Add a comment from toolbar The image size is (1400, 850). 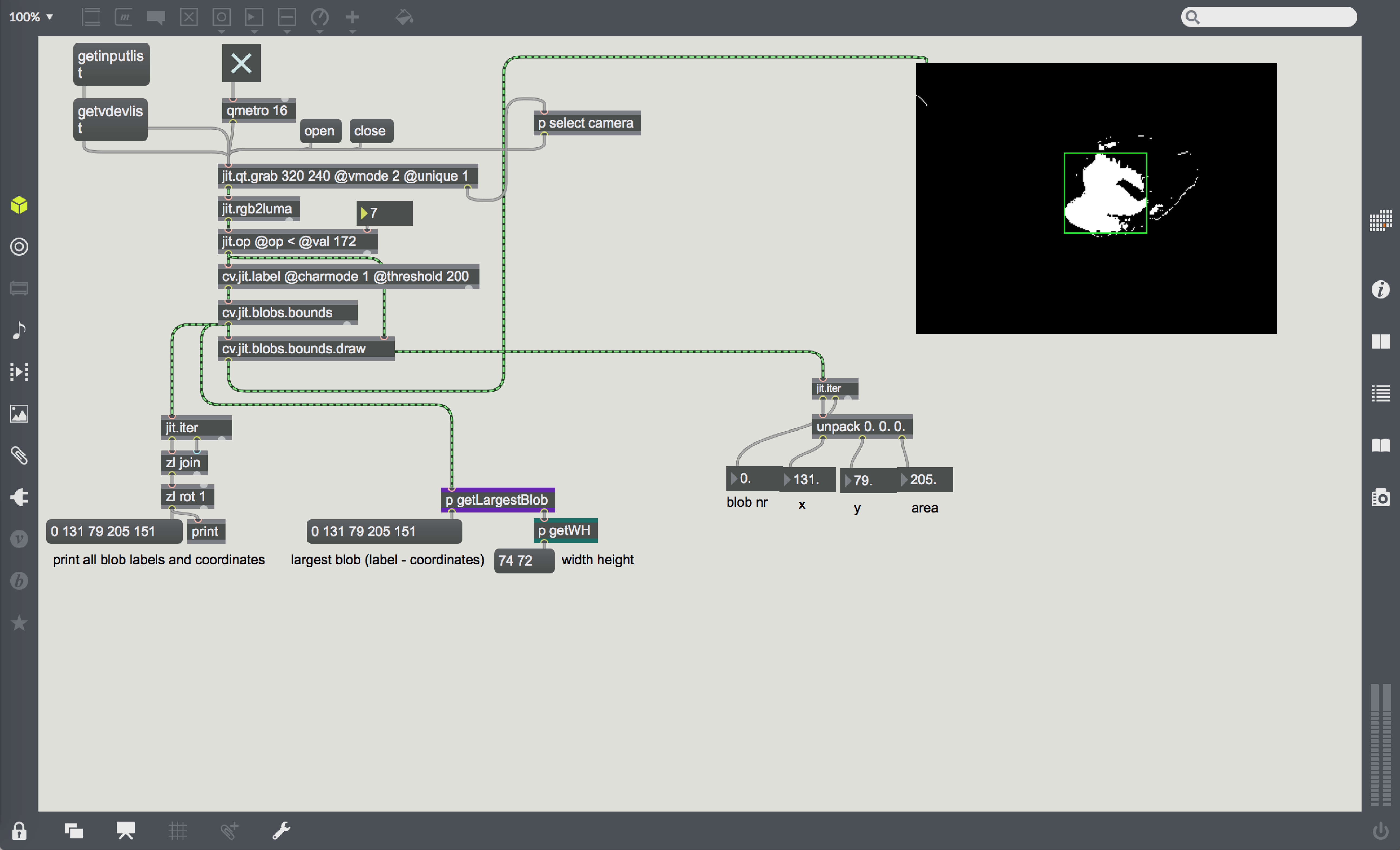coord(156,17)
